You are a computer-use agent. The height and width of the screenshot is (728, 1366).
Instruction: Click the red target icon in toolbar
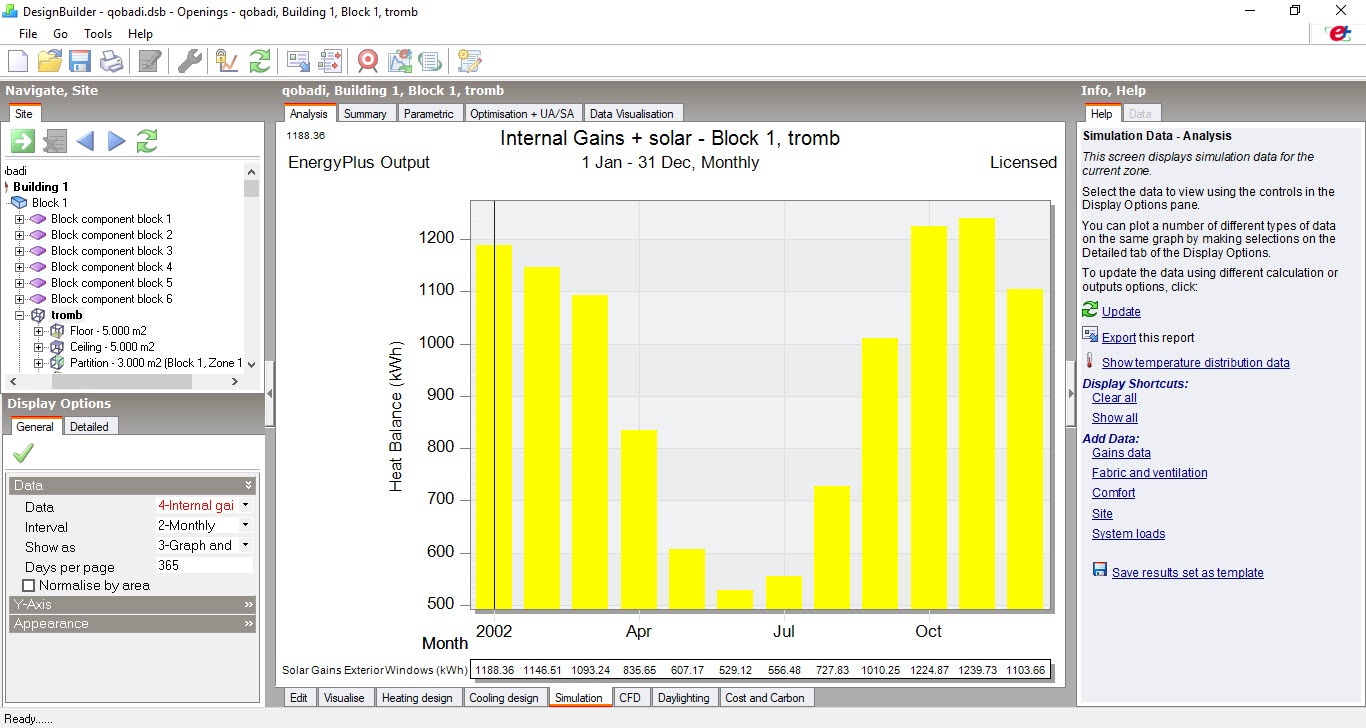click(368, 61)
